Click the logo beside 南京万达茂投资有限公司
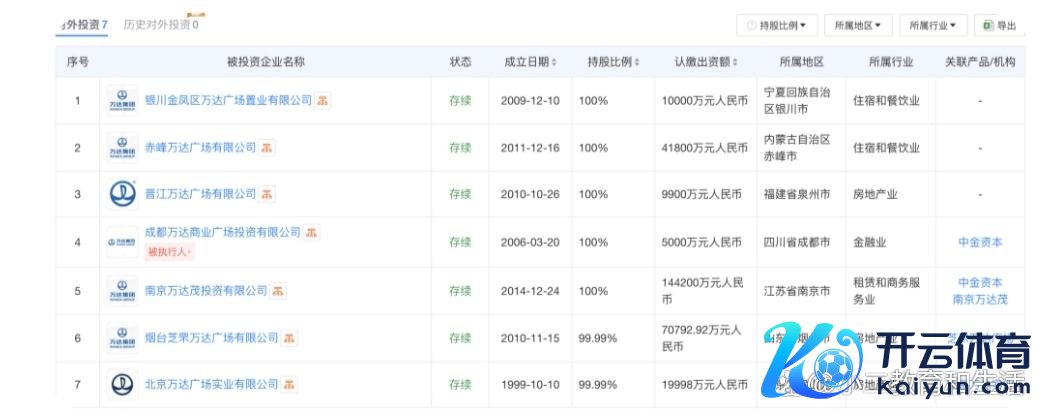Image resolution: width=1046 pixels, height=420 pixels. click(122, 291)
